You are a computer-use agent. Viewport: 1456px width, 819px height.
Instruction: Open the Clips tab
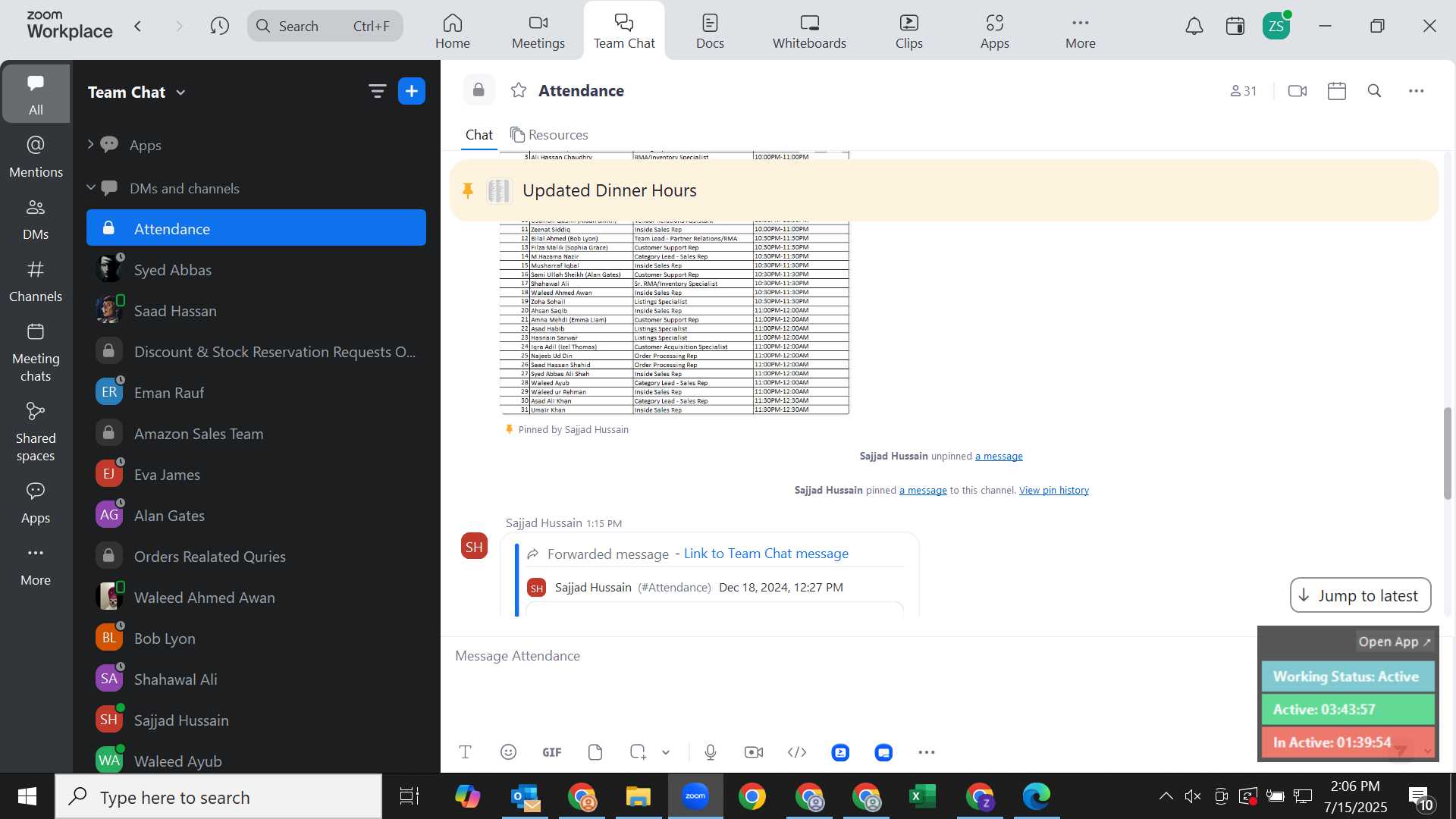tap(908, 31)
